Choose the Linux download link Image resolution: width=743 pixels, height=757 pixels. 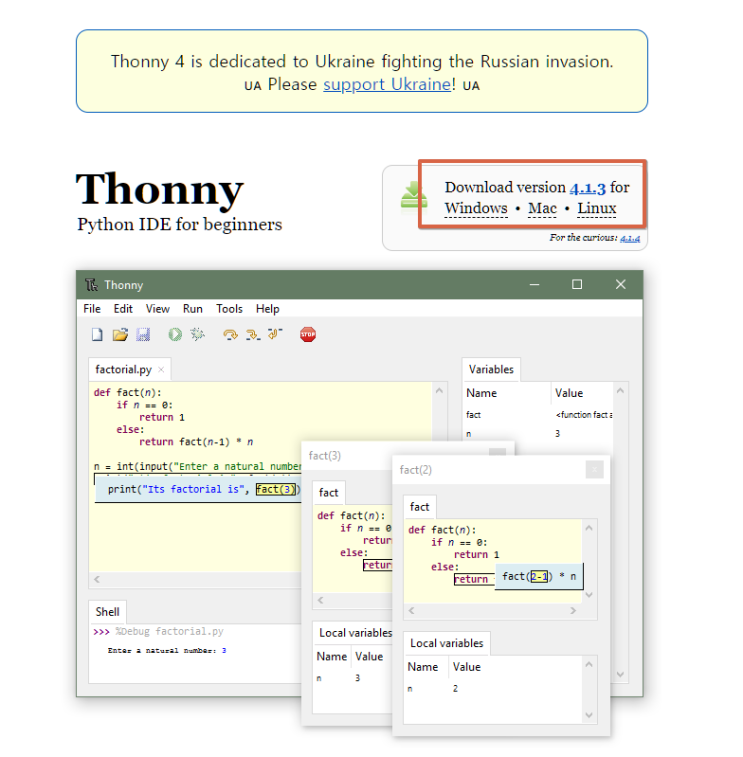coord(597,208)
